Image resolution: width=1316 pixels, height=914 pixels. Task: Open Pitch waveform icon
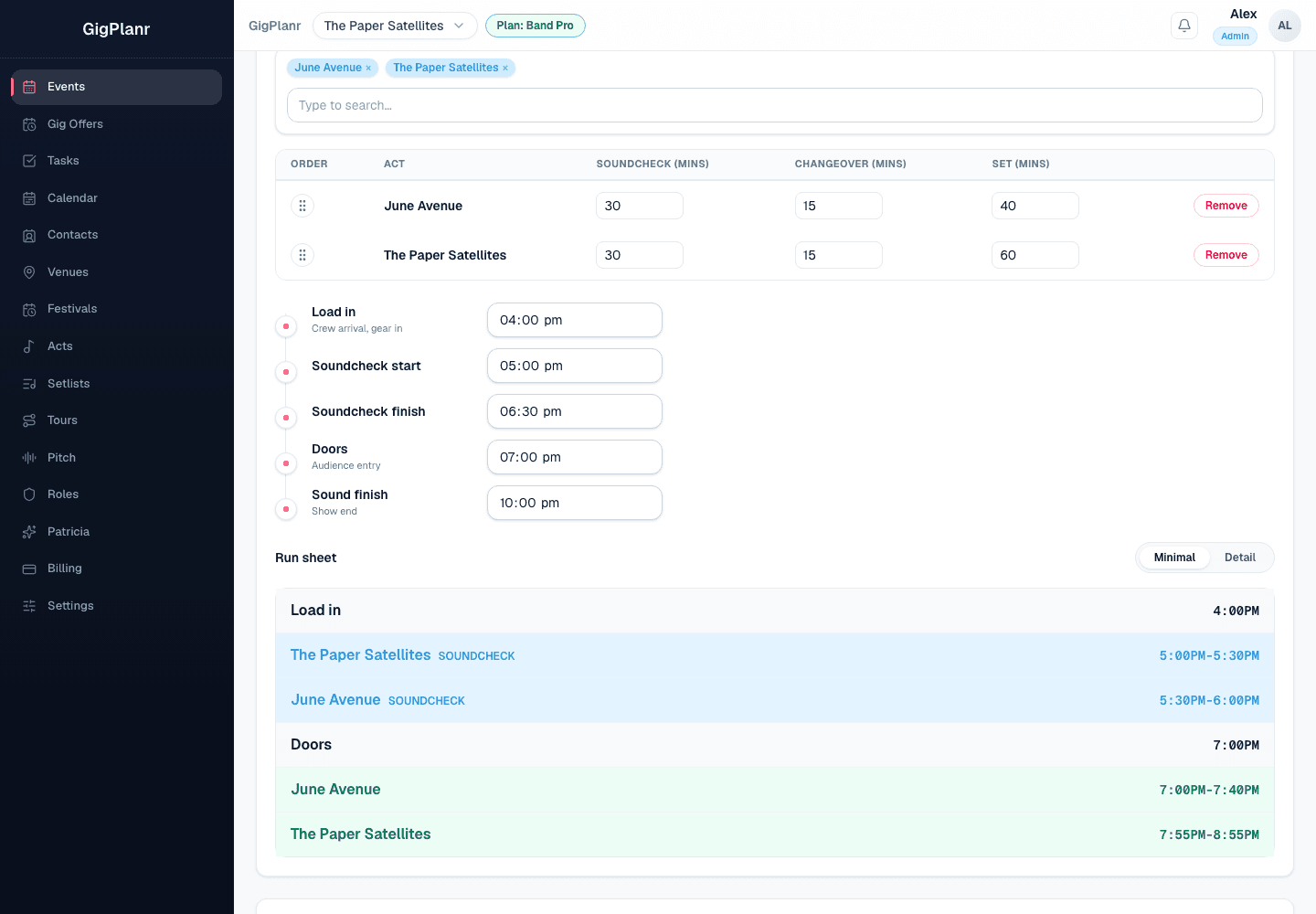tap(29, 458)
